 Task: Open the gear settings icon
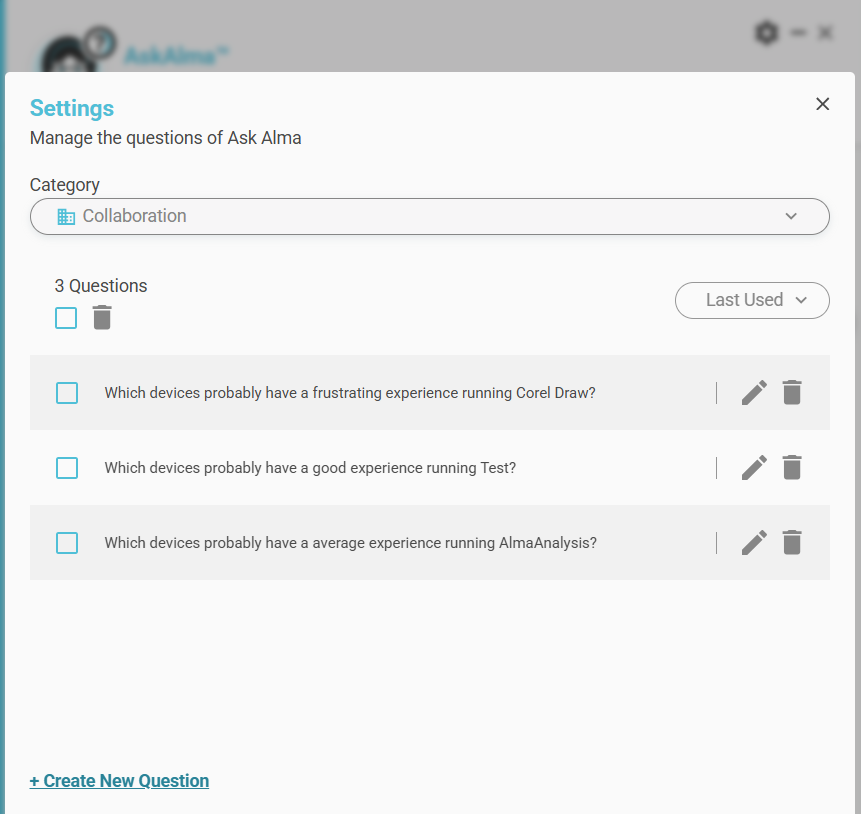pos(766,34)
